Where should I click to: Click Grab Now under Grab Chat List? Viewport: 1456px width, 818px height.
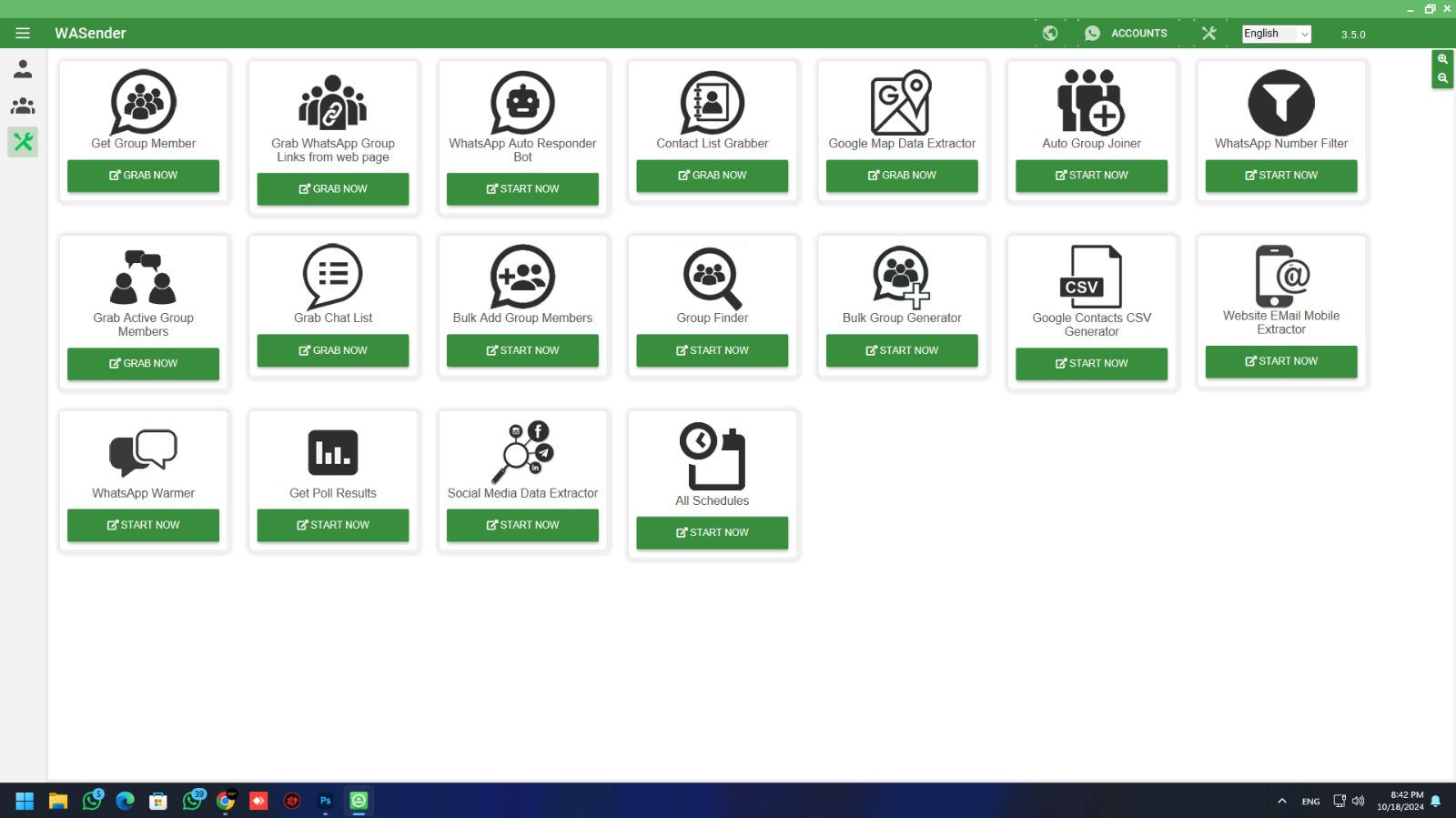pyautogui.click(x=333, y=350)
